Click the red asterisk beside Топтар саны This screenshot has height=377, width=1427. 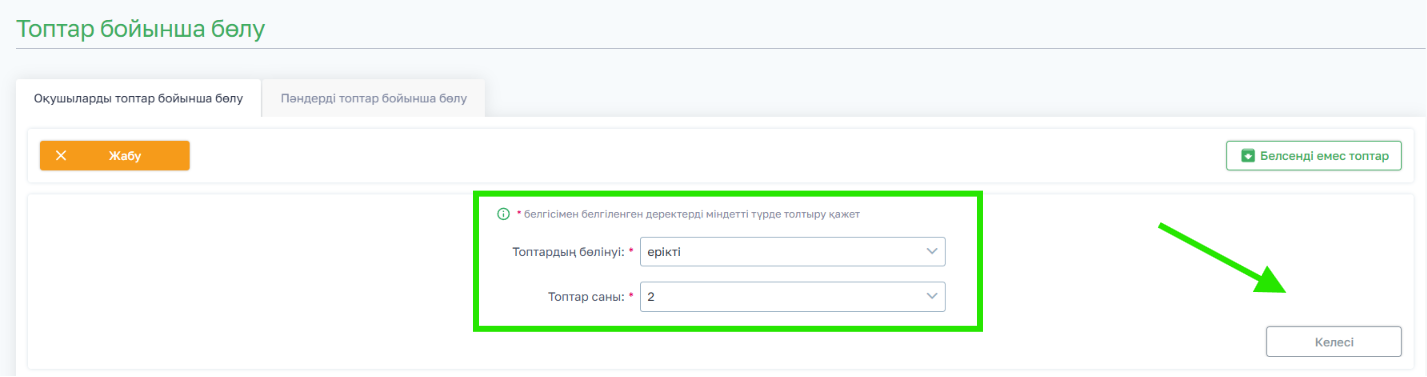631,296
